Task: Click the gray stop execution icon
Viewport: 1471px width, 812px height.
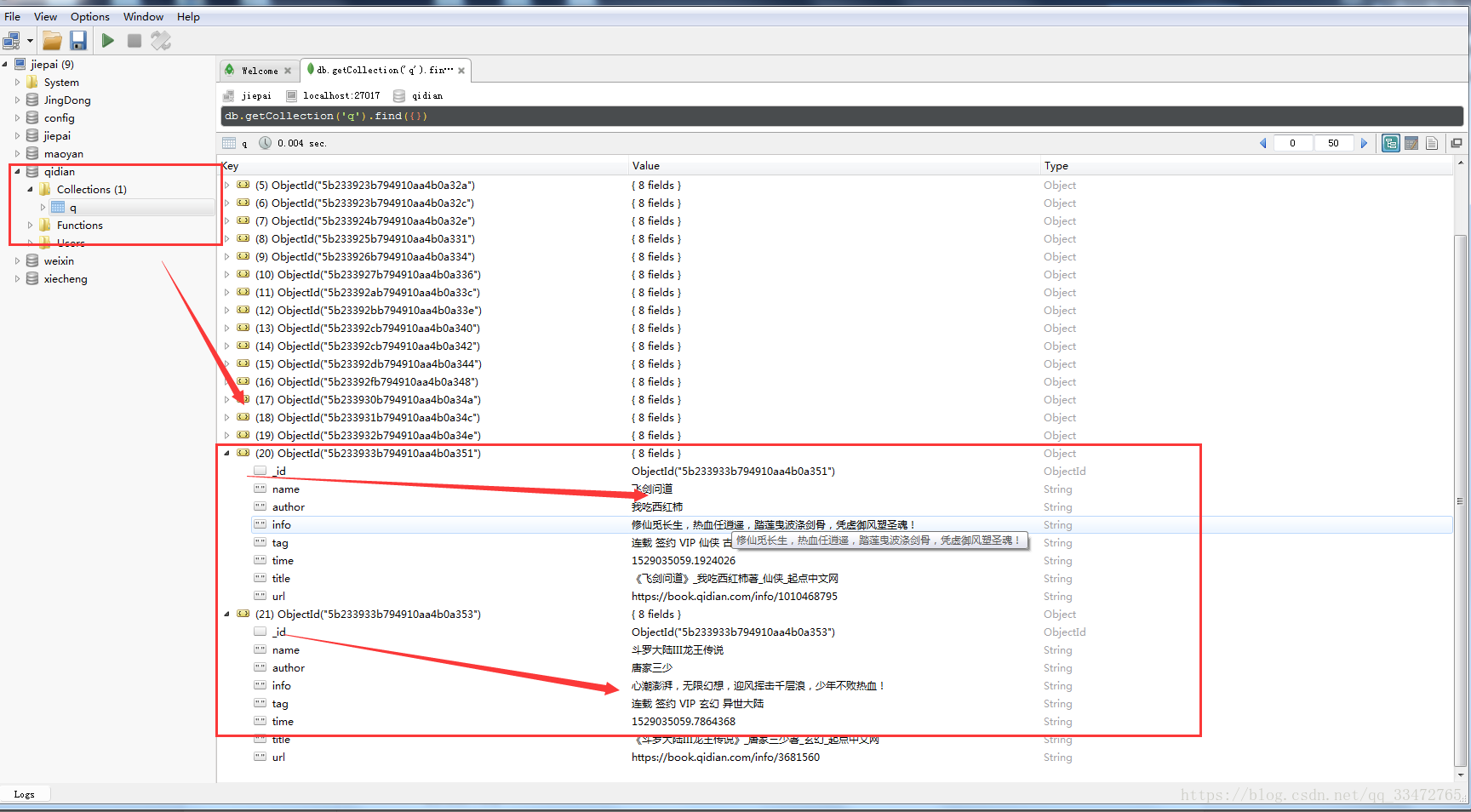Action: click(x=134, y=40)
